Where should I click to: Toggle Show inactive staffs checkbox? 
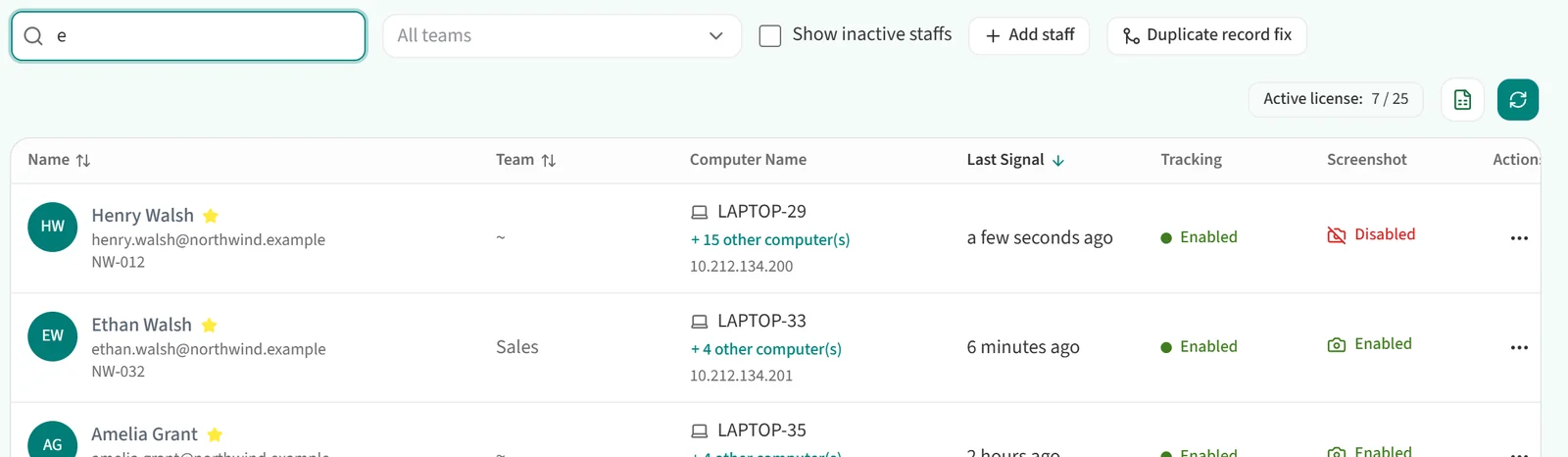[770, 36]
